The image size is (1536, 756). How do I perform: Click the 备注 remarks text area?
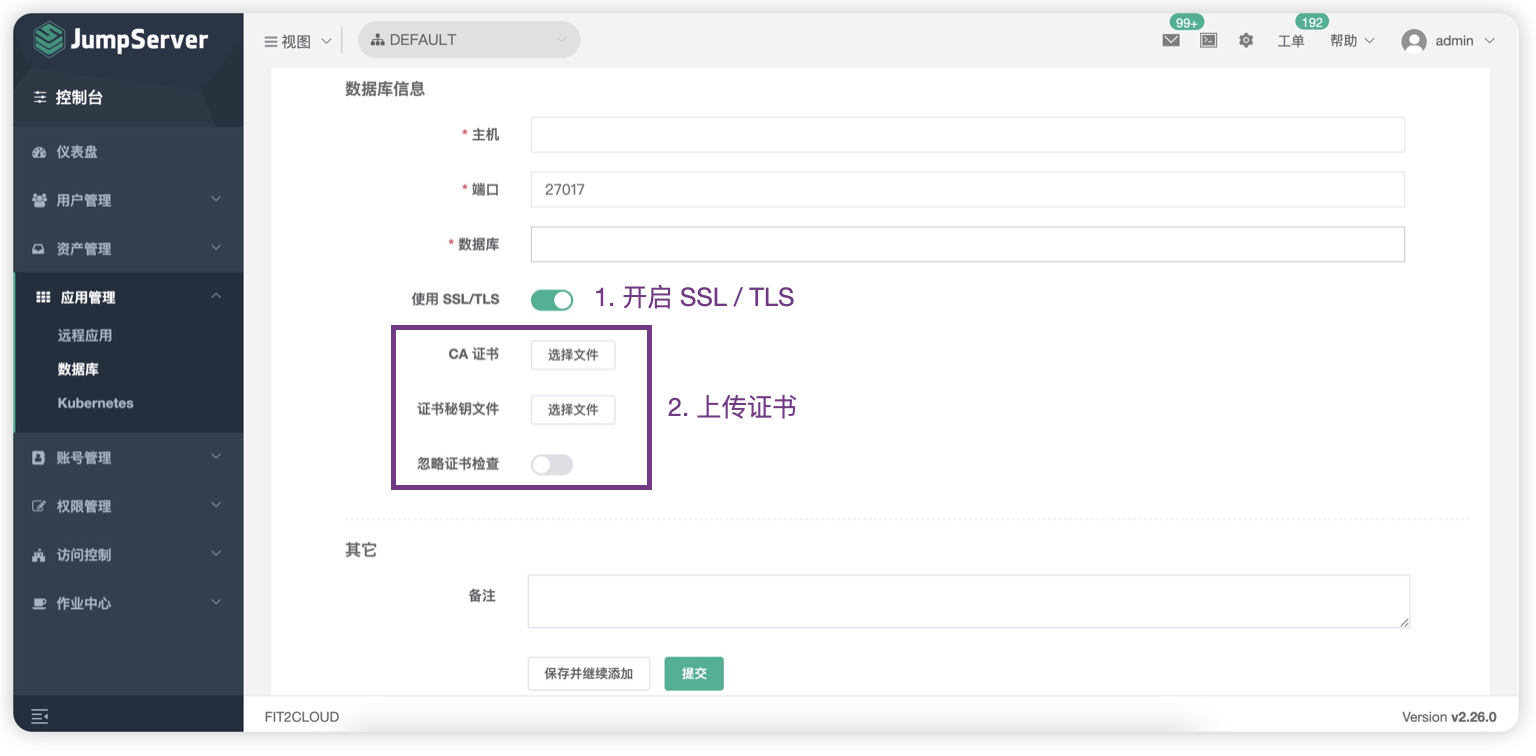(968, 601)
